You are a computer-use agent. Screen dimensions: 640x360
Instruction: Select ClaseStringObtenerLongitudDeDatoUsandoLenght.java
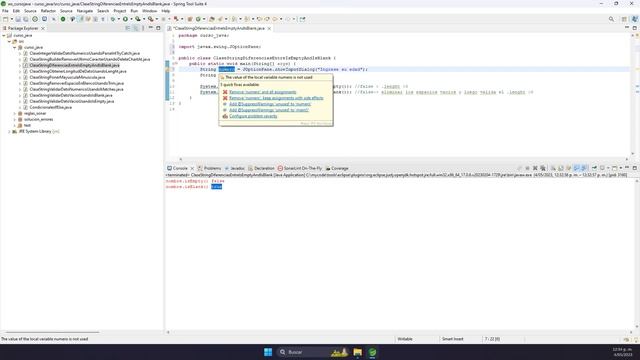(78, 71)
